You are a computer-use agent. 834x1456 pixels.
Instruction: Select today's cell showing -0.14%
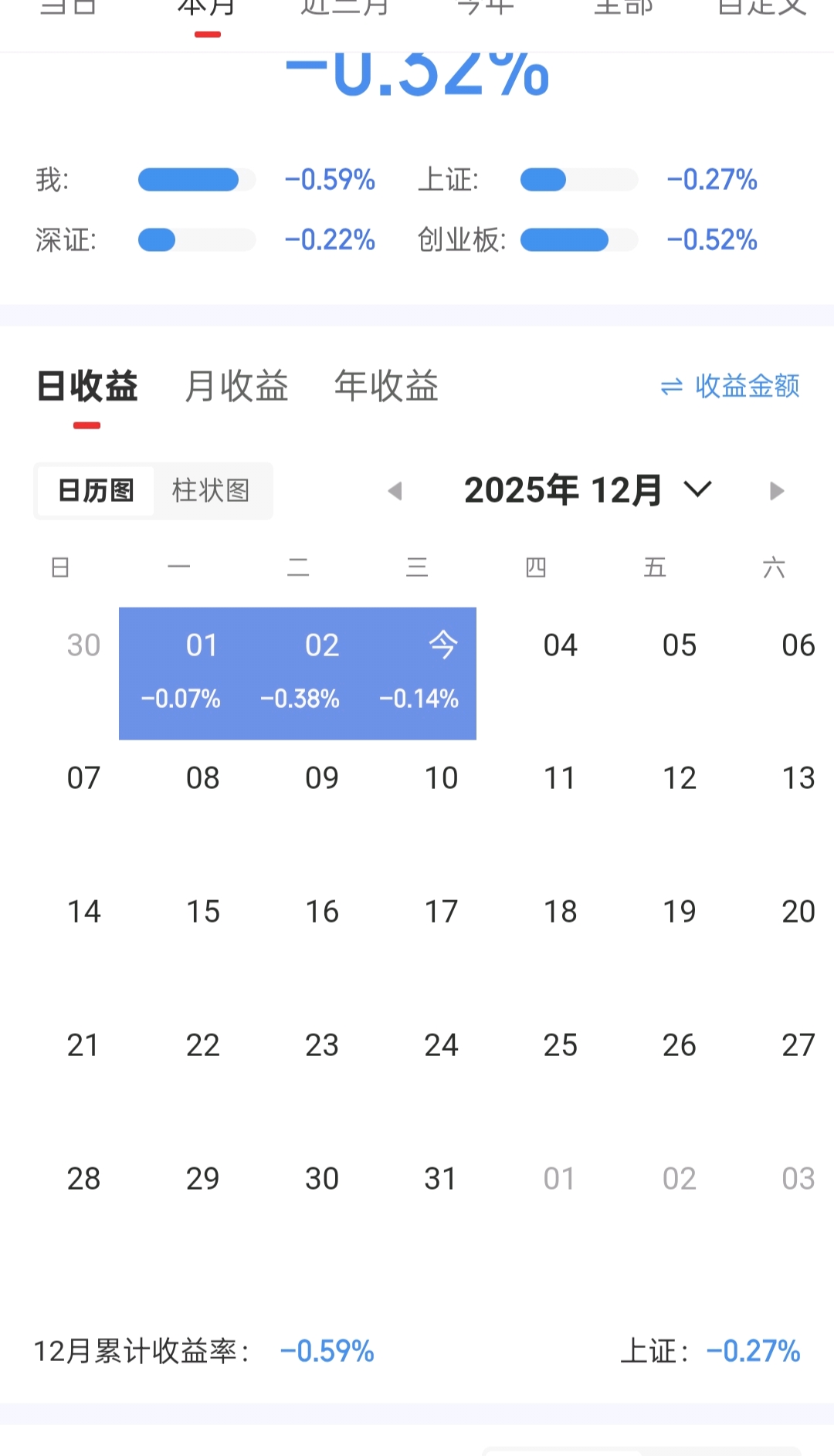419,672
